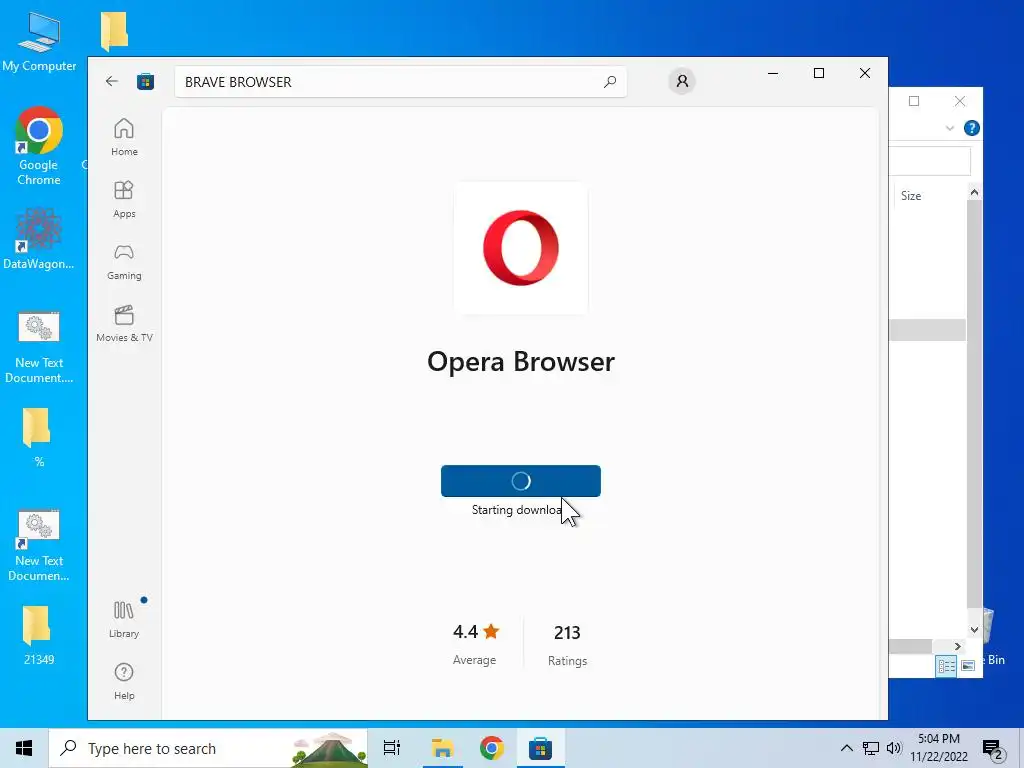Image resolution: width=1024 pixels, height=768 pixels.
Task: Click the Explorer window help icon
Action: (x=971, y=128)
